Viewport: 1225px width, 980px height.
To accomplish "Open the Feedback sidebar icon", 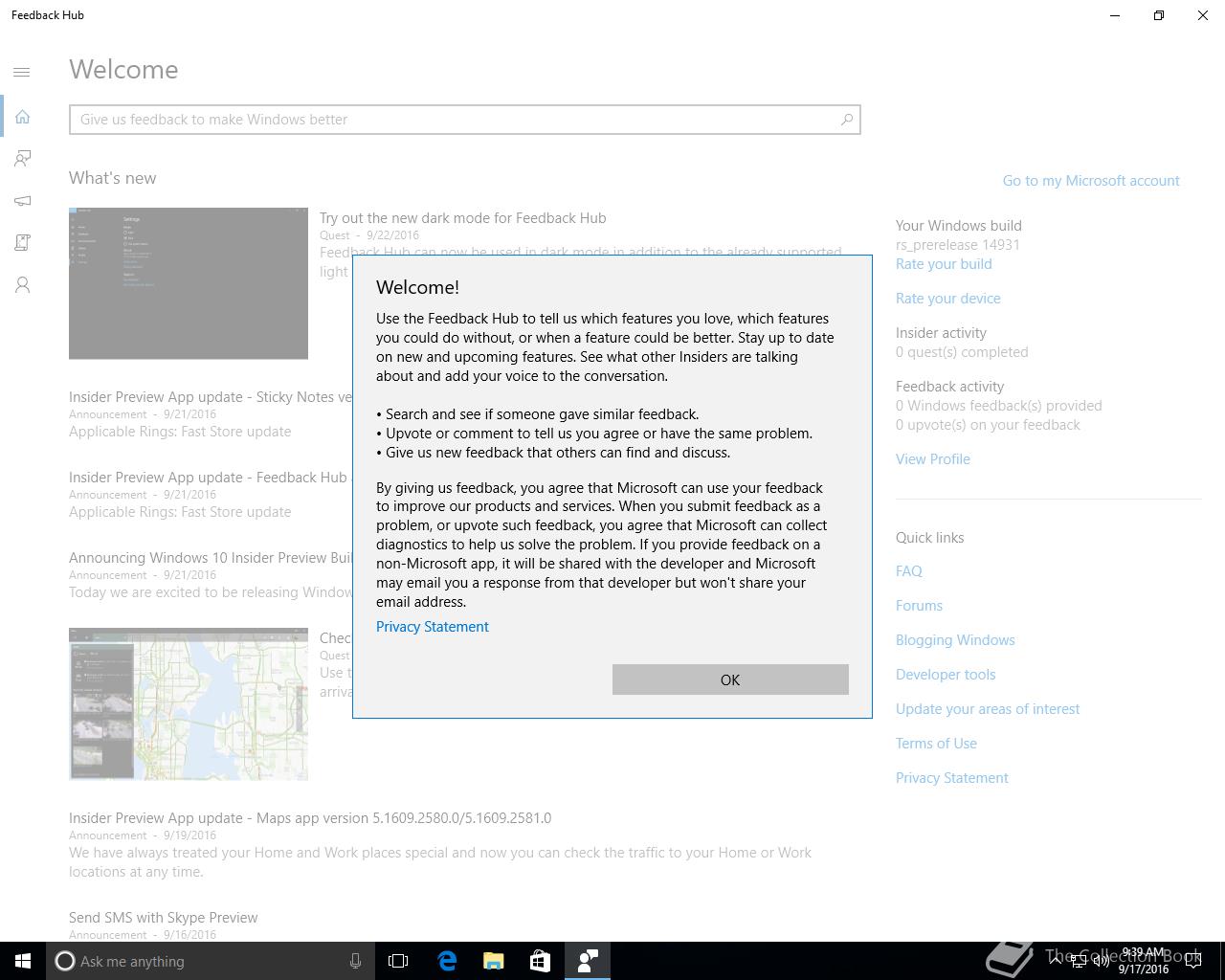I will click(x=22, y=158).
